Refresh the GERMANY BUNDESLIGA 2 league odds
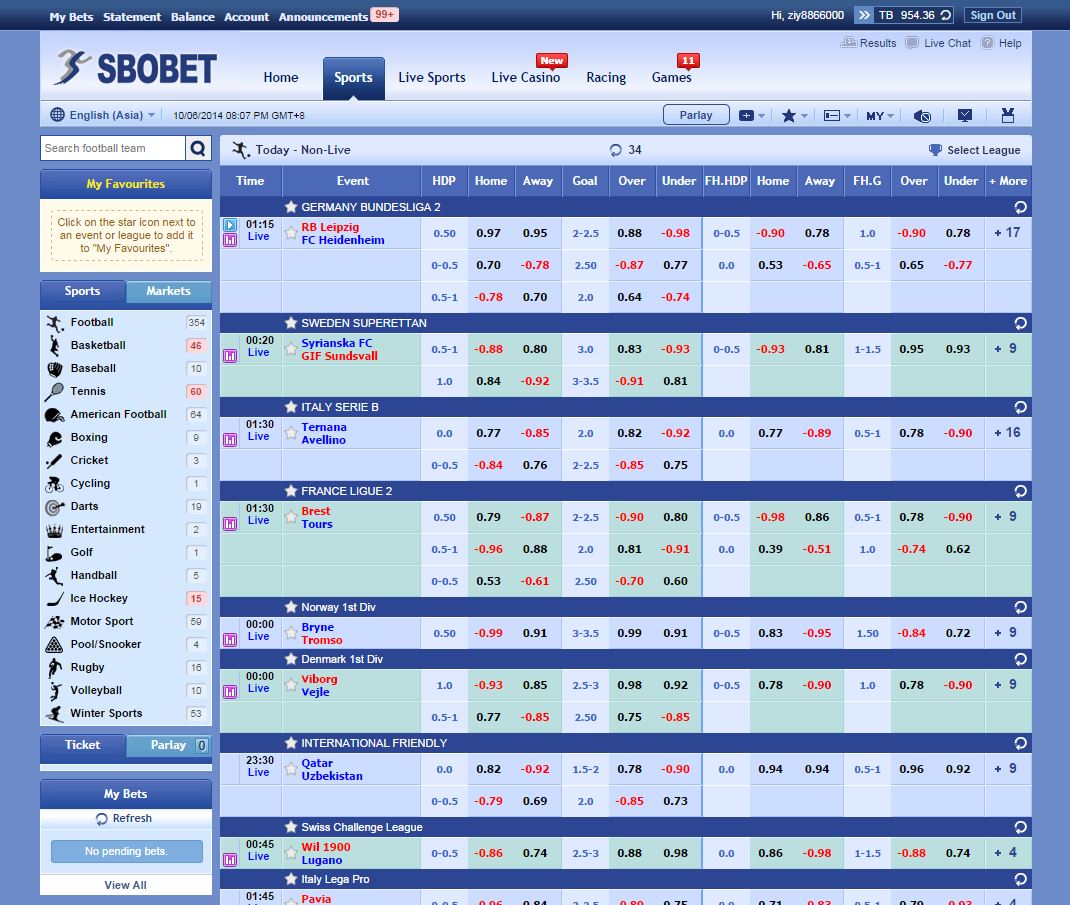1070x905 pixels. [x=1019, y=207]
